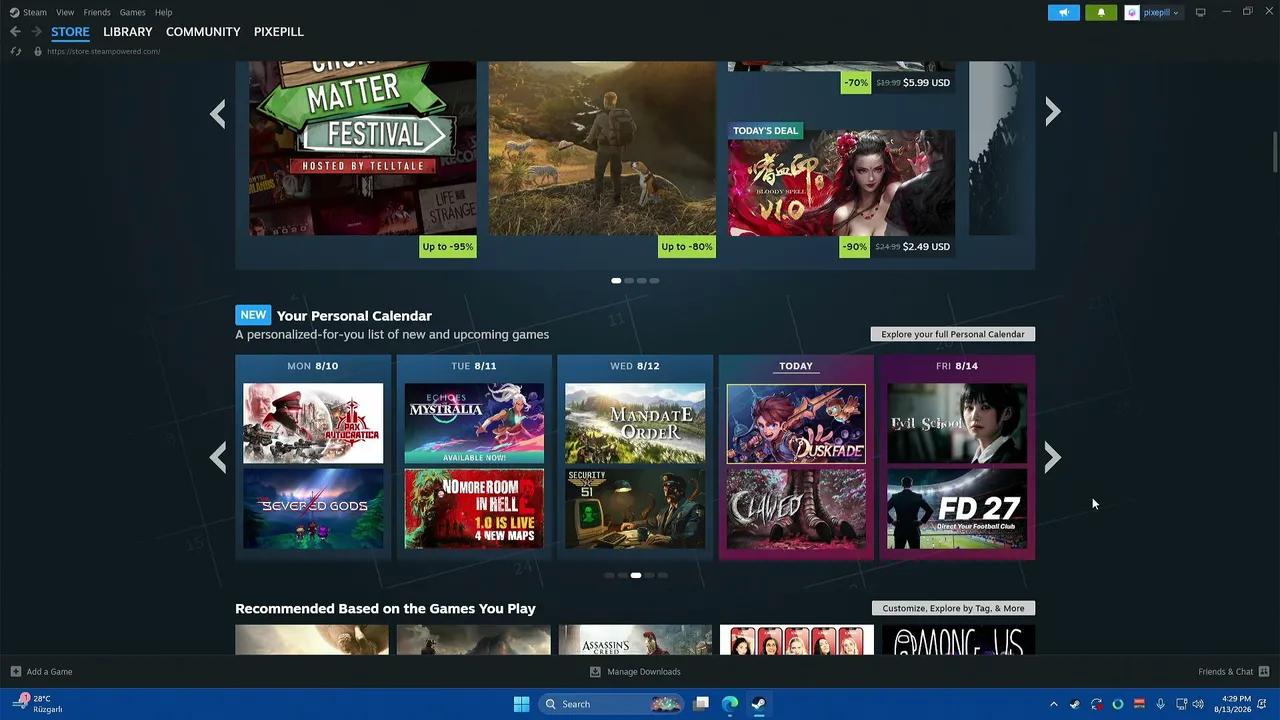Switch to Big Picture mode icon
This screenshot has width=1280, height=720.
[x=1200, y=12]
